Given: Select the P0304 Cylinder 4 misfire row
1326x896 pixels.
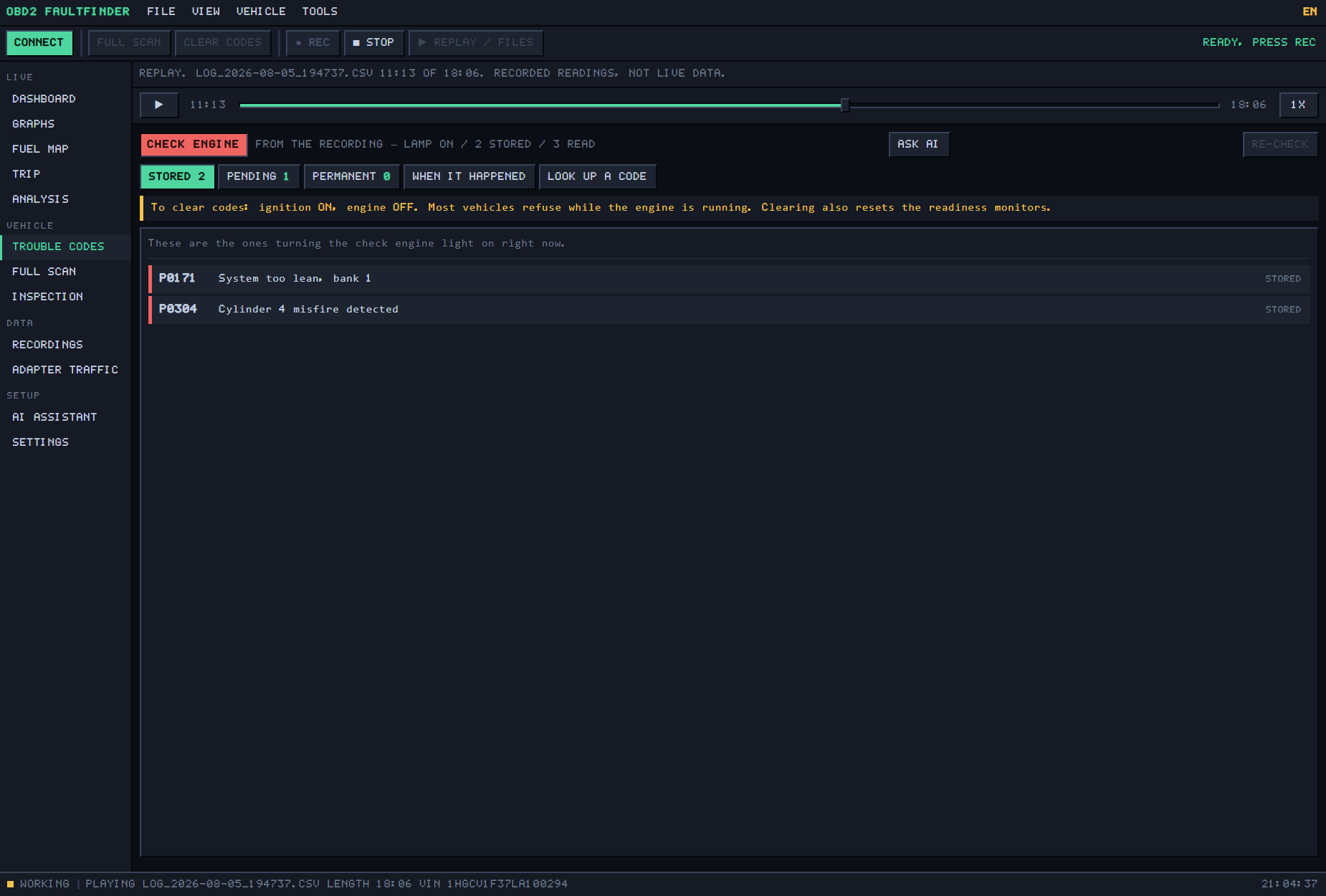Looking at the screenshot, I should [x=729, y=310].
